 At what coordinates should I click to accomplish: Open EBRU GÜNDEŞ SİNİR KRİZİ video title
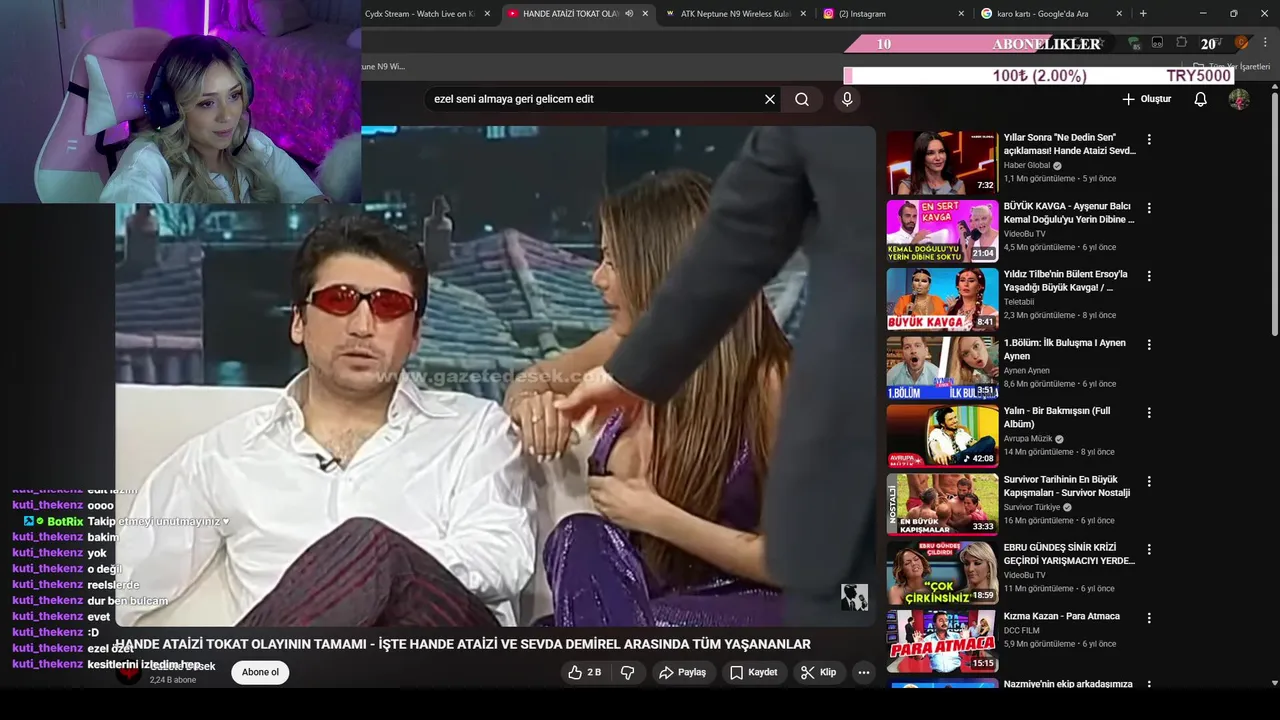click(1069, 554)
